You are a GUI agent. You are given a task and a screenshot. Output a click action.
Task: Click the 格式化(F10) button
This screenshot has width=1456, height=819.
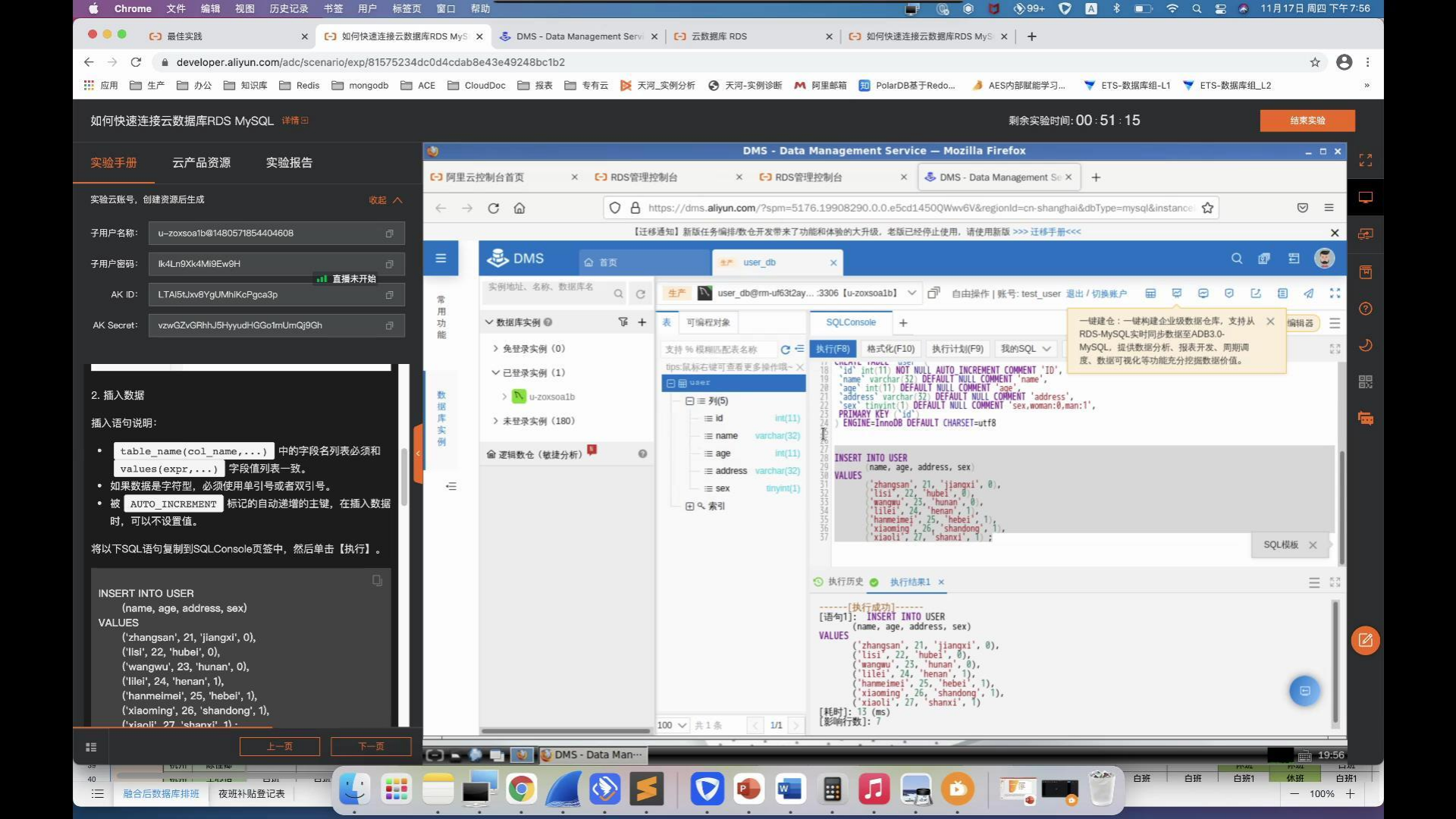pos(890,349)
